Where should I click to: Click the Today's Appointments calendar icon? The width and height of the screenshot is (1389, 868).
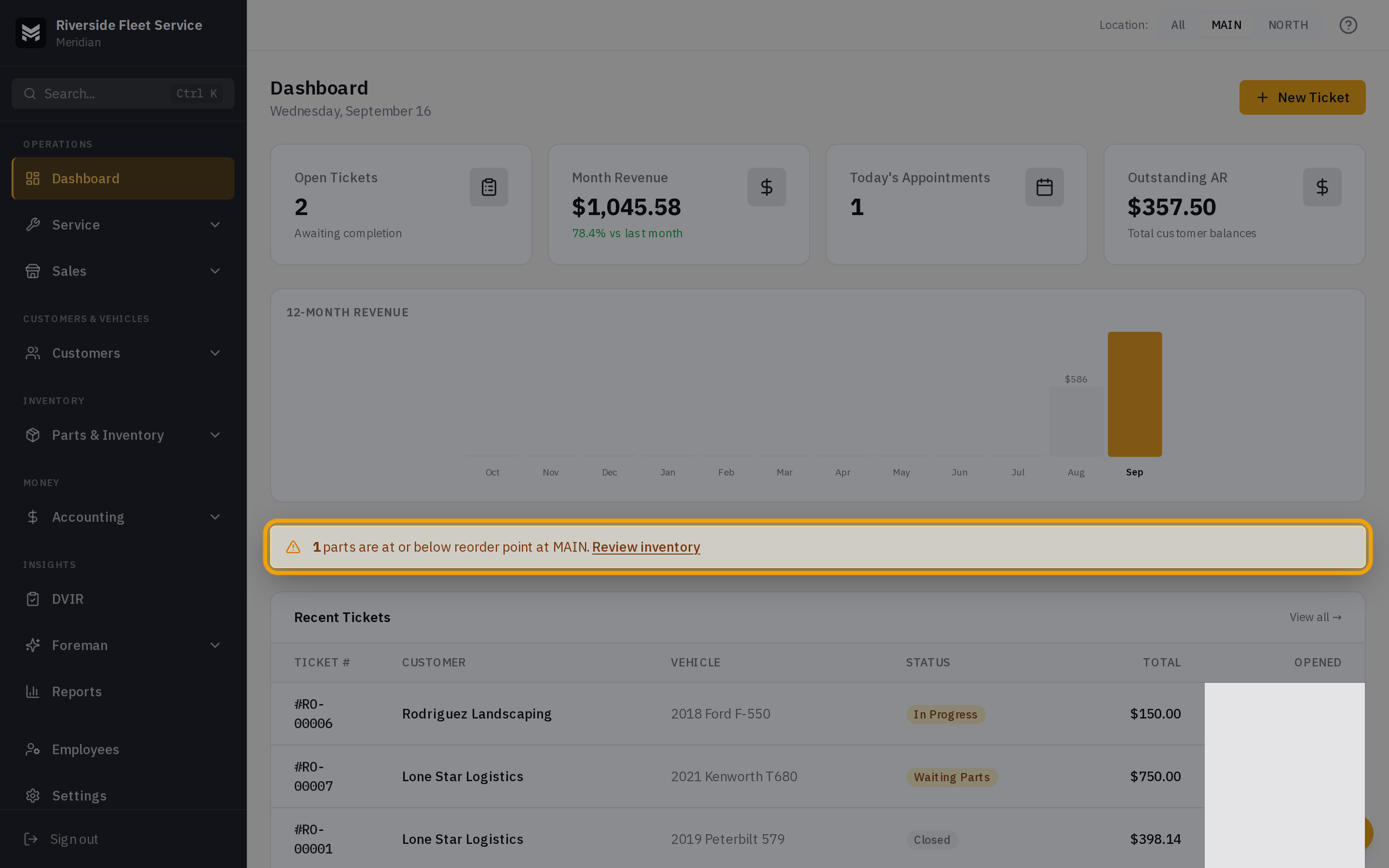click(x=1044, y=187)
